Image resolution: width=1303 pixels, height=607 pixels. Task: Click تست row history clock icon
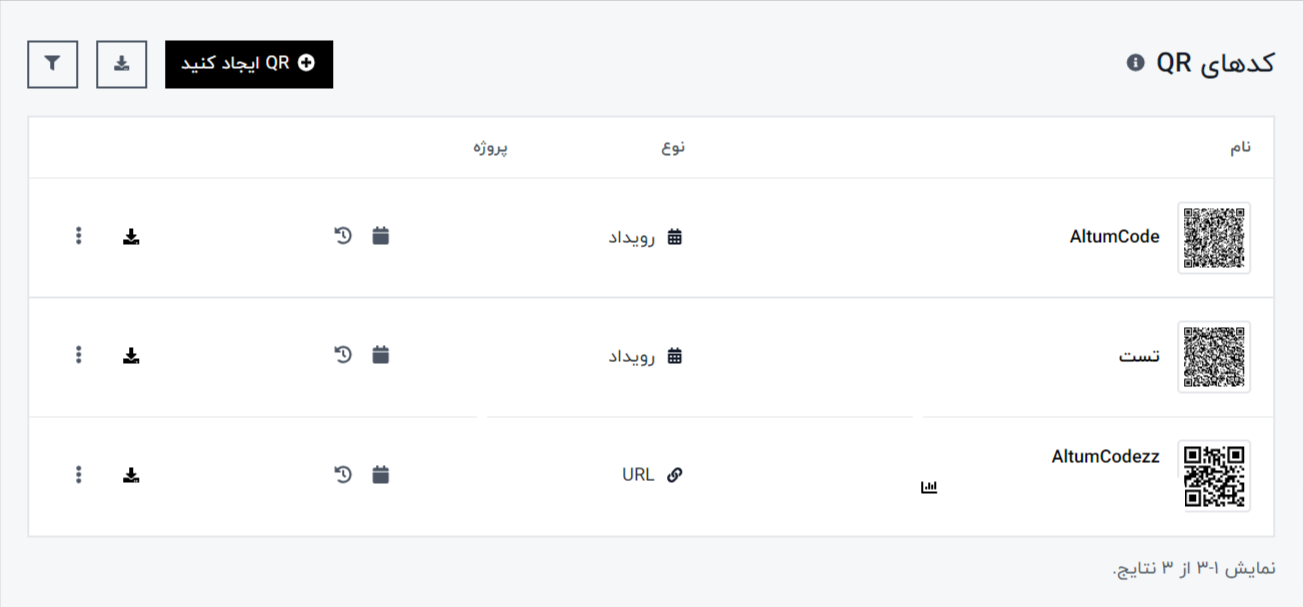[x=343, y=355]
